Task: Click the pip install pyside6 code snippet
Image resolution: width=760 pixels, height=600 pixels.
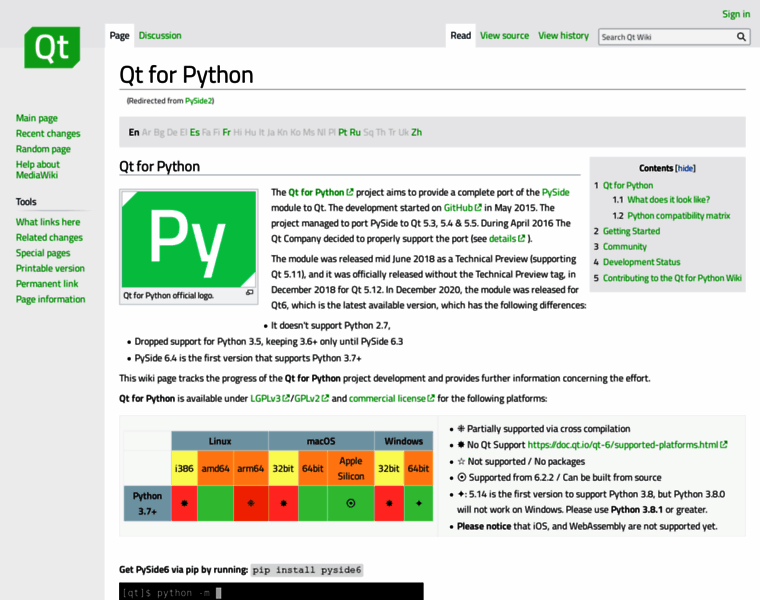Action: pos(307,570)
